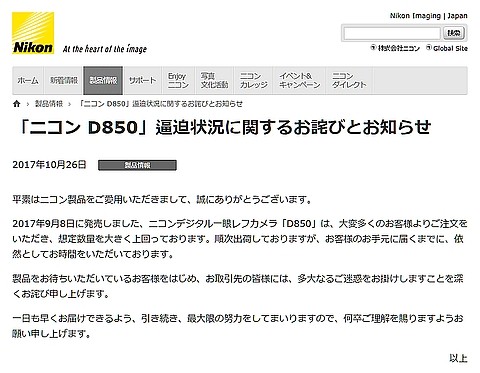480x373 pixels.
Task: Open the サポート menu tab
Action: pyautogui.click(x=142, y=81)
